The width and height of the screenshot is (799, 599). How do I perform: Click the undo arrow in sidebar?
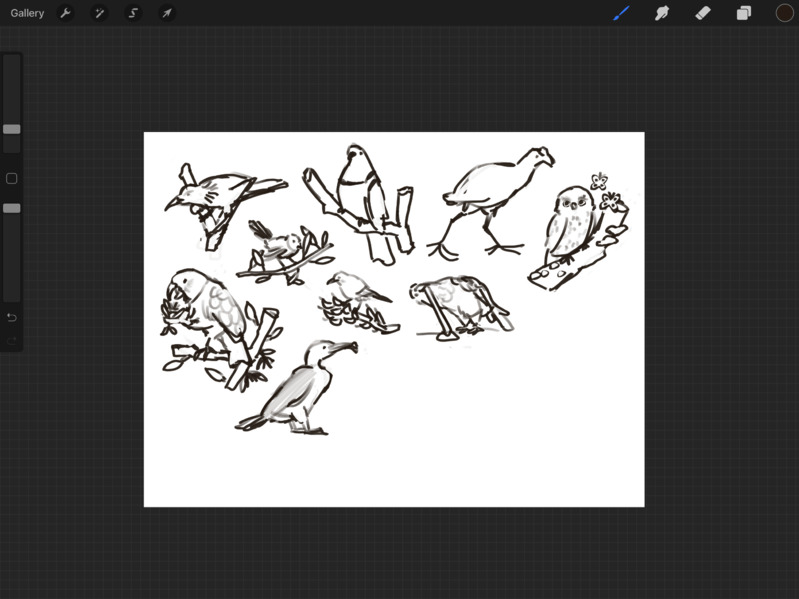click(x=12, y=318)
